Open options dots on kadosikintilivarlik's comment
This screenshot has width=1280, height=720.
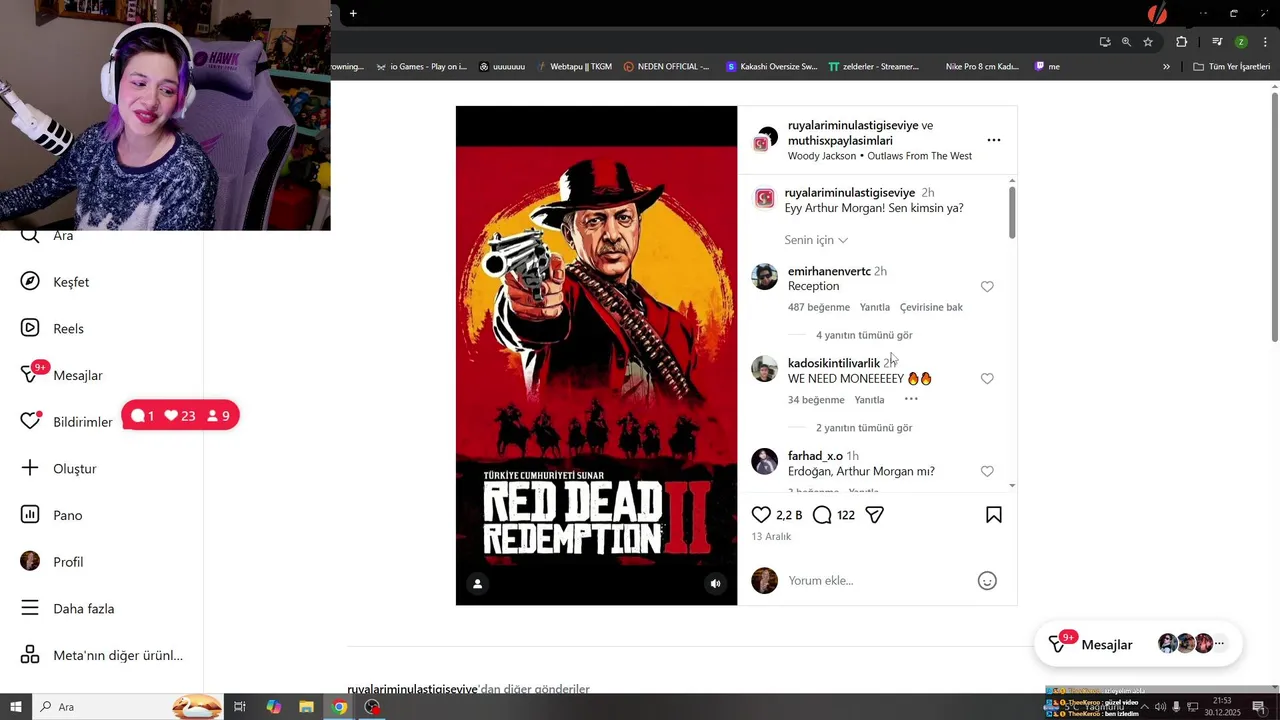click(911, 399)
